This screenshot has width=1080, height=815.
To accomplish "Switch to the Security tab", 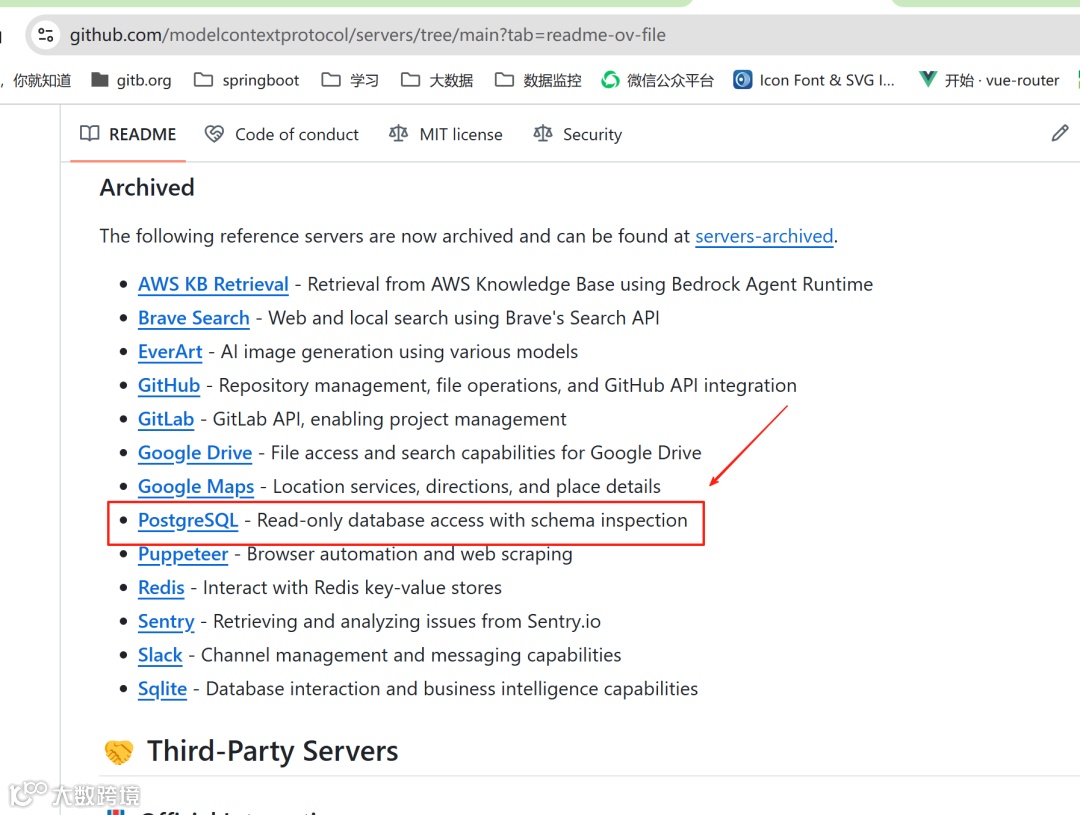I will pos(577,134).
